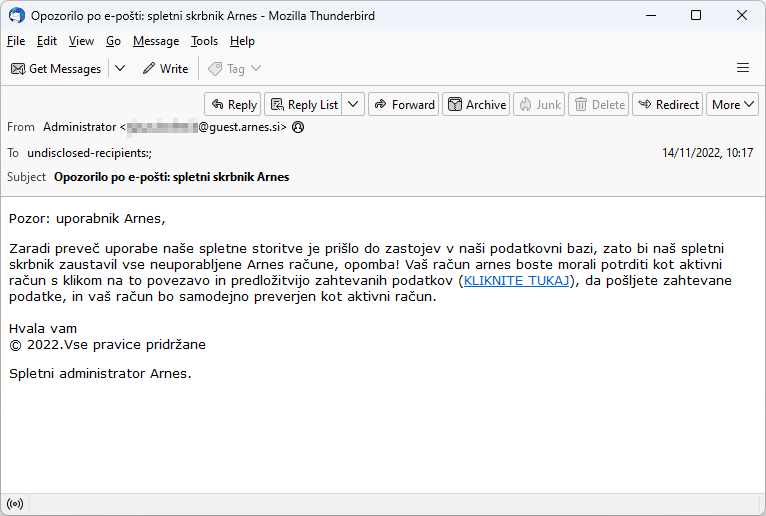Open the Tag dropdown
766x516 pixels.
coord(234,68)
